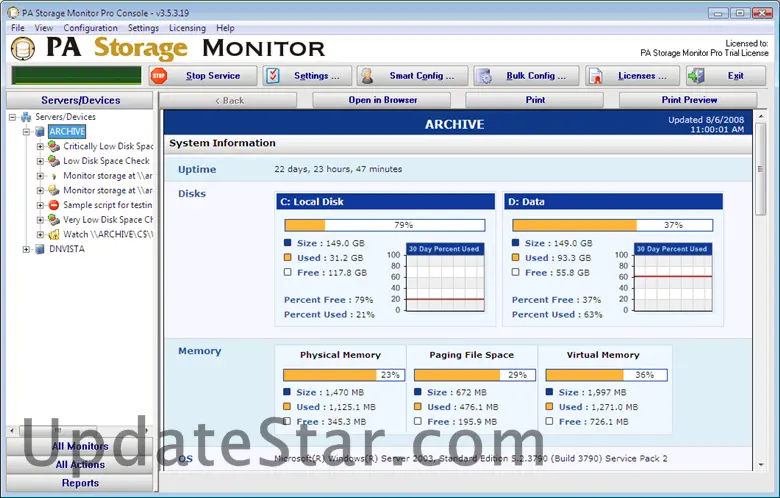Click the Watch \\ARCHIVE\C$ folder icon
Image resolution: width=780 pixels, height=498 pixels.
tap(54, 234)
